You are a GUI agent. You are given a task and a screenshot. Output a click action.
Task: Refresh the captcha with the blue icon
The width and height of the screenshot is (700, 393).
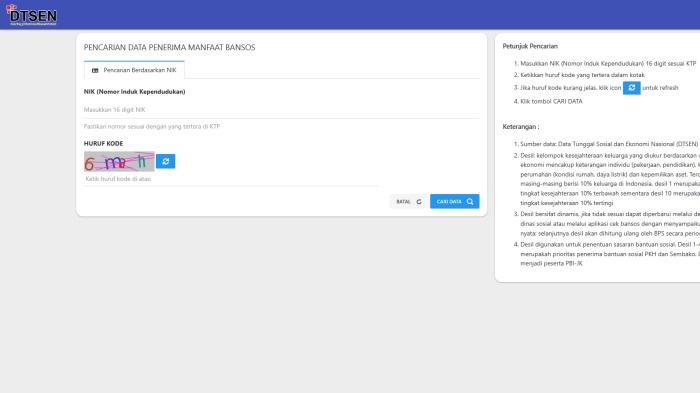[x=166, y=161]
